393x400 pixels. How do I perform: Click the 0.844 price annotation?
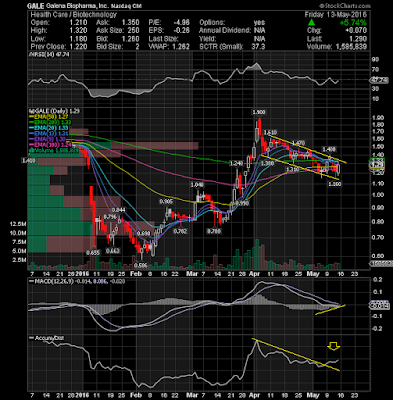(x=118, y=210)
